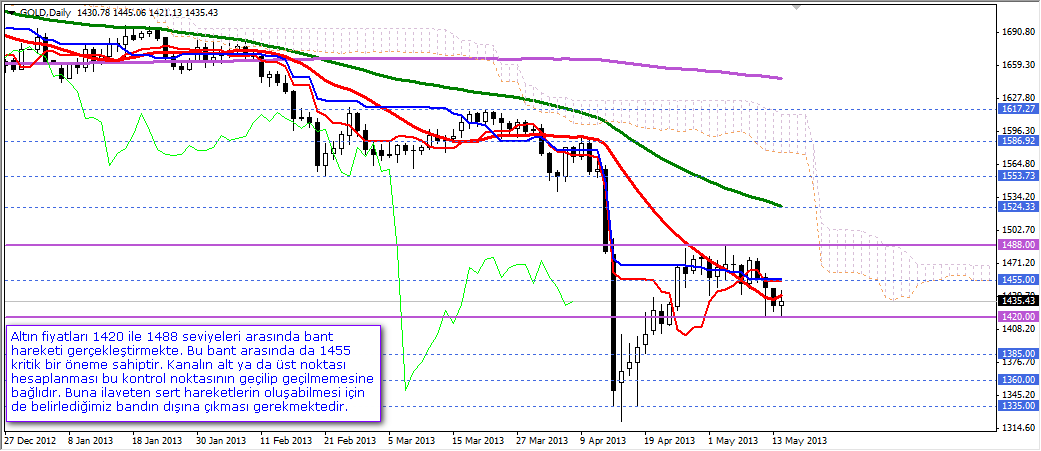Click the 1553.73 level label
Screen dimensions: 1041x451
tap(1016, 176)
